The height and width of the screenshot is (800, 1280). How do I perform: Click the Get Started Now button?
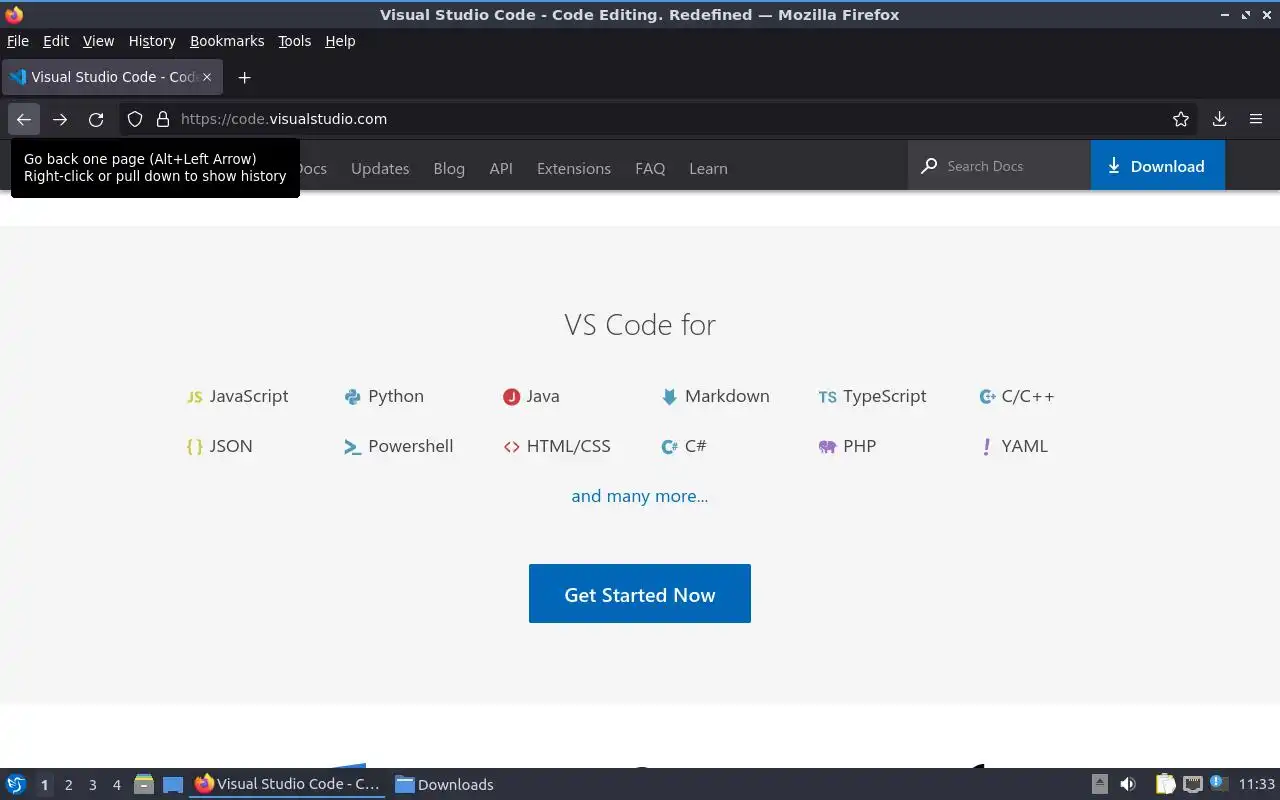(640, 594)
